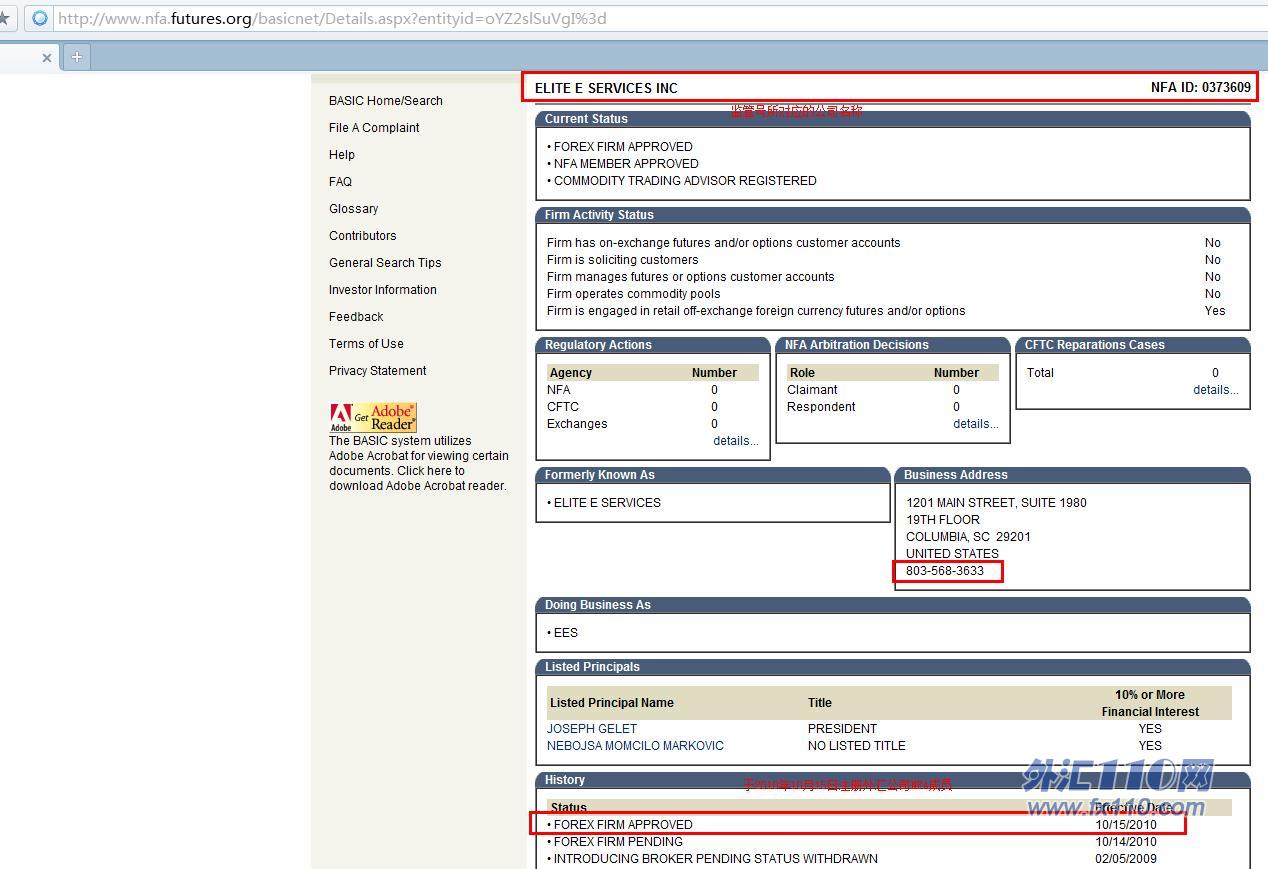Click Listed Principal Name column header

point(612,703)
